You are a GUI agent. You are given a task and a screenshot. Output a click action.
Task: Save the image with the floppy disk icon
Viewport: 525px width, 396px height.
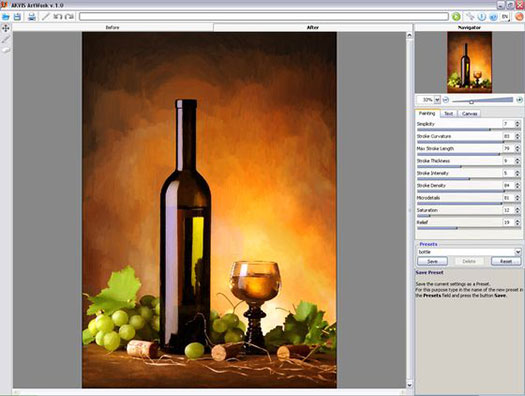(x=17, y=16)
